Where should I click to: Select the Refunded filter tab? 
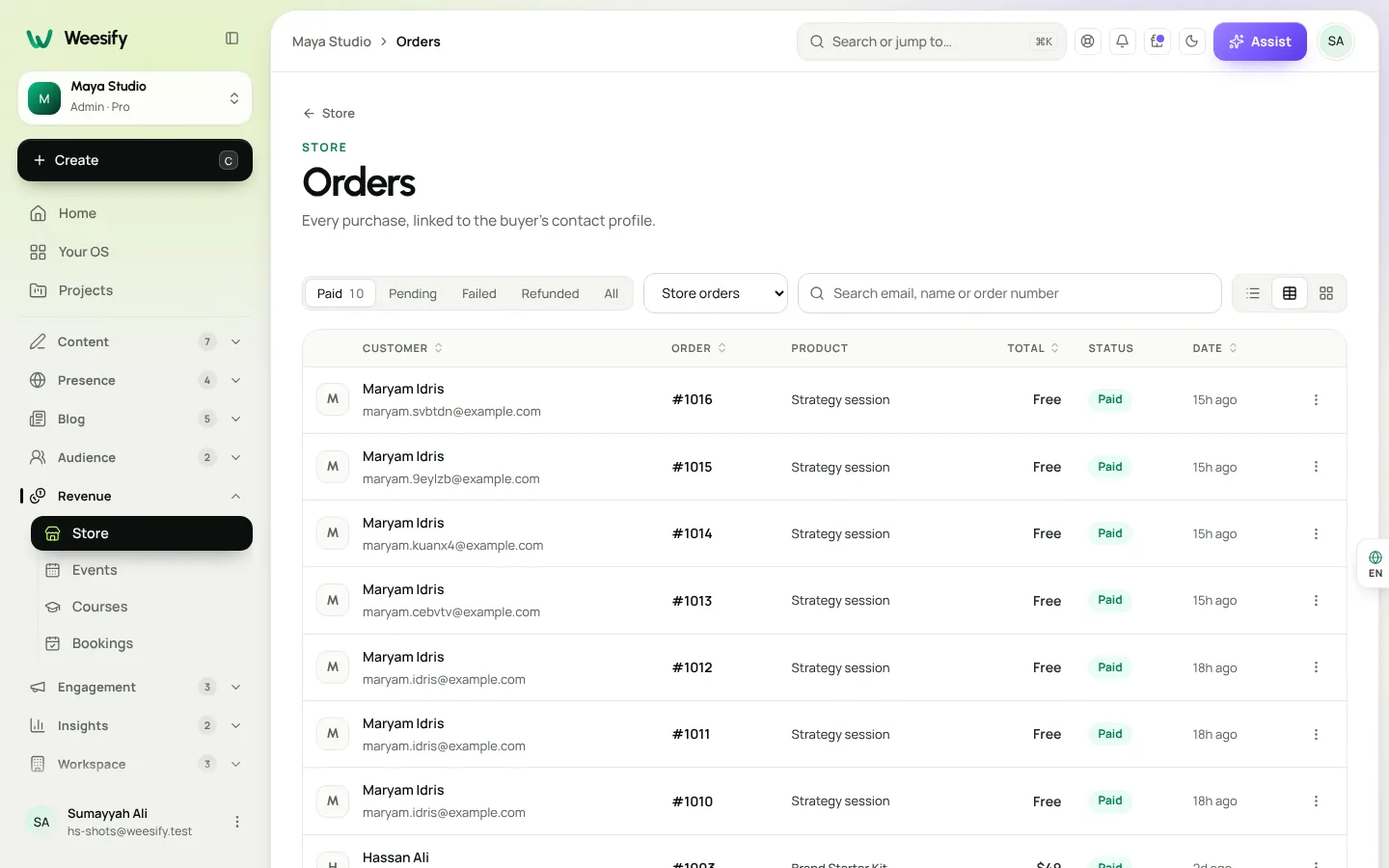(x=550, y=293)
